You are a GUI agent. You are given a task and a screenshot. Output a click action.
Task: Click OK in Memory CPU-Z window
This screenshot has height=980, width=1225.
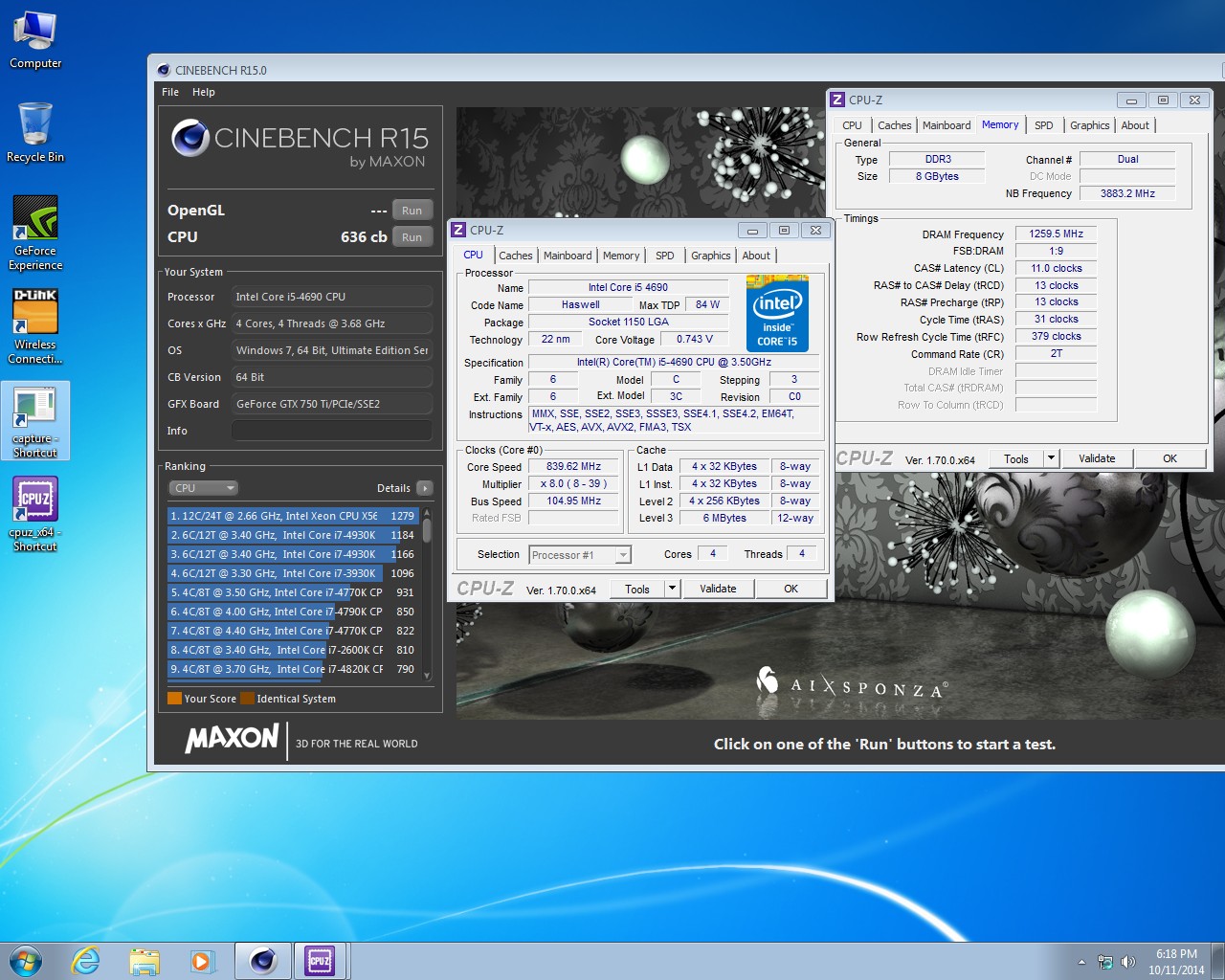(1169, 458)
